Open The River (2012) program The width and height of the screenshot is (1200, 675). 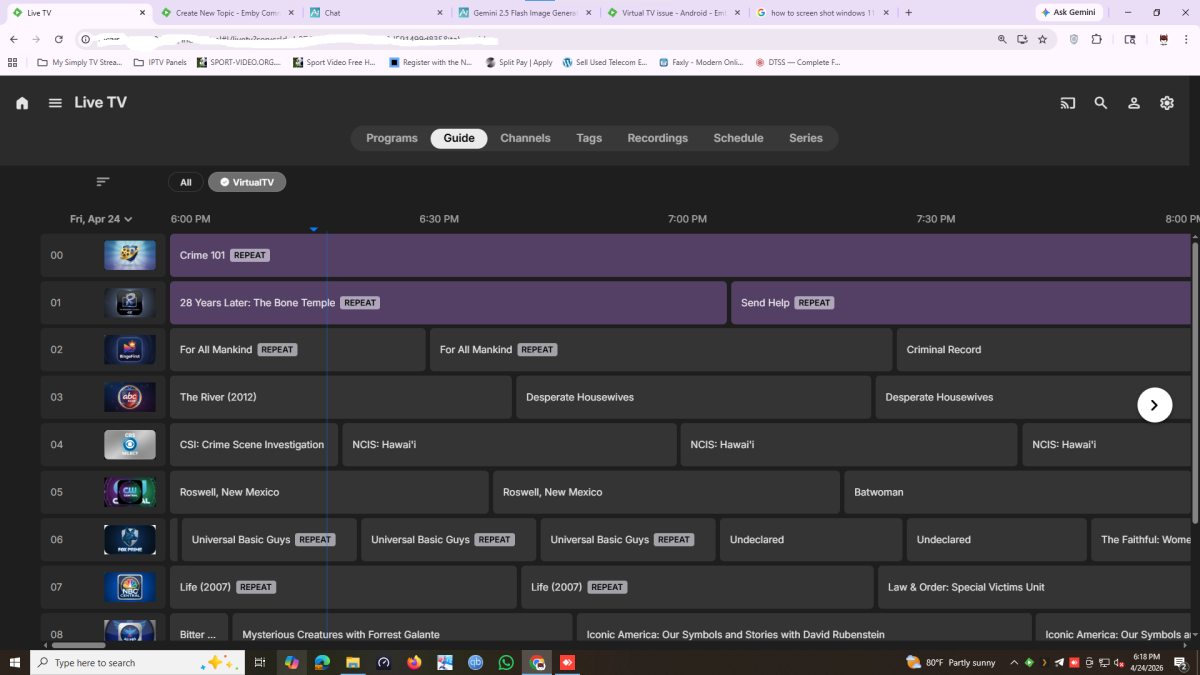click(341, 397)
